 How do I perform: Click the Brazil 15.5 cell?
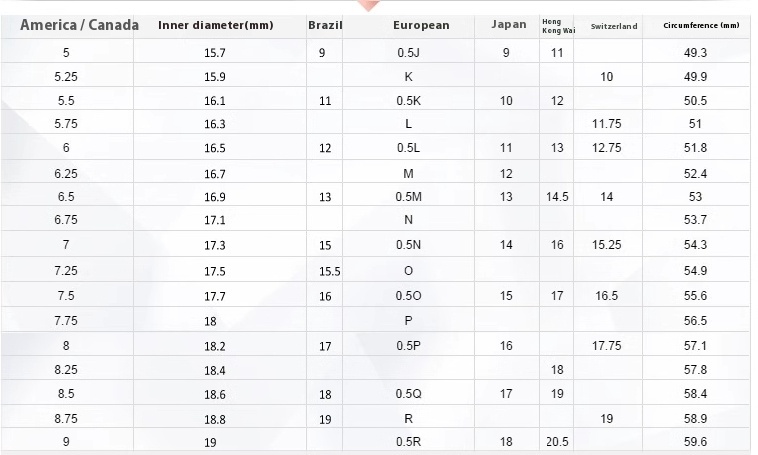click(329, 272)
